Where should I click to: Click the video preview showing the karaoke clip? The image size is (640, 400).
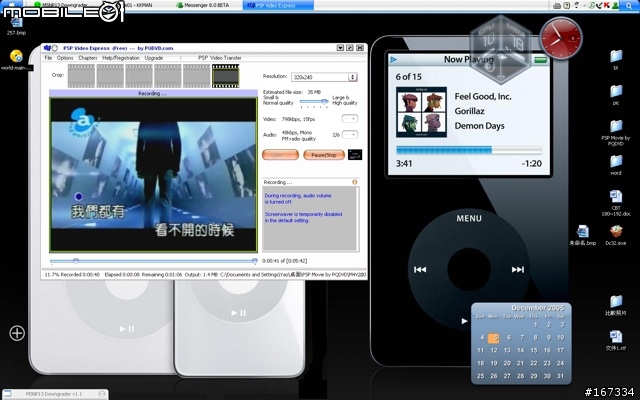point(153,175)
